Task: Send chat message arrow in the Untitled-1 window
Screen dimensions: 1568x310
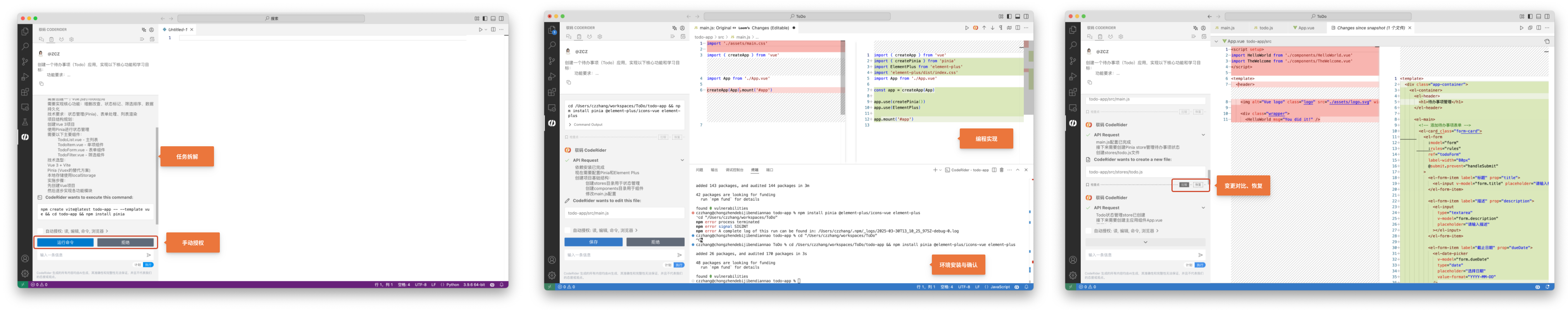Action: 148,255
